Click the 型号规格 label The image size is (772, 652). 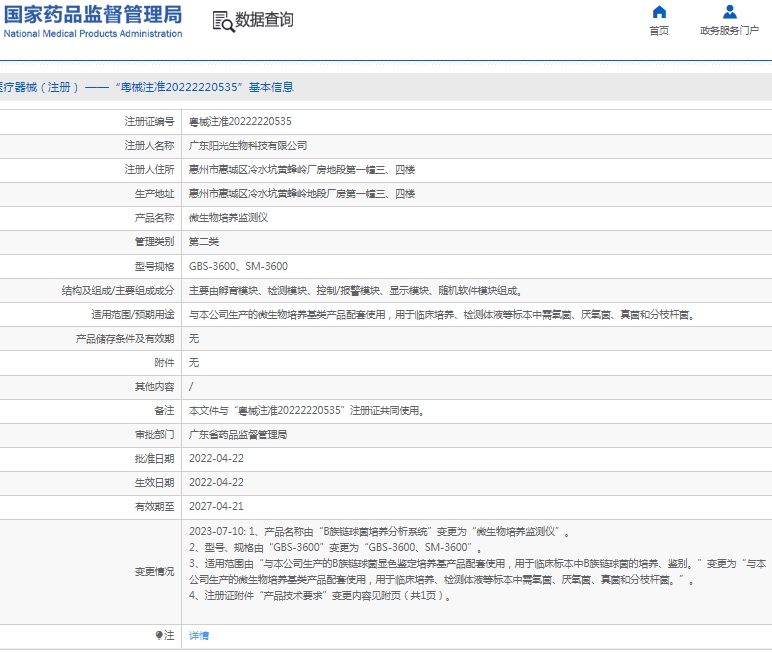point(155,266)
